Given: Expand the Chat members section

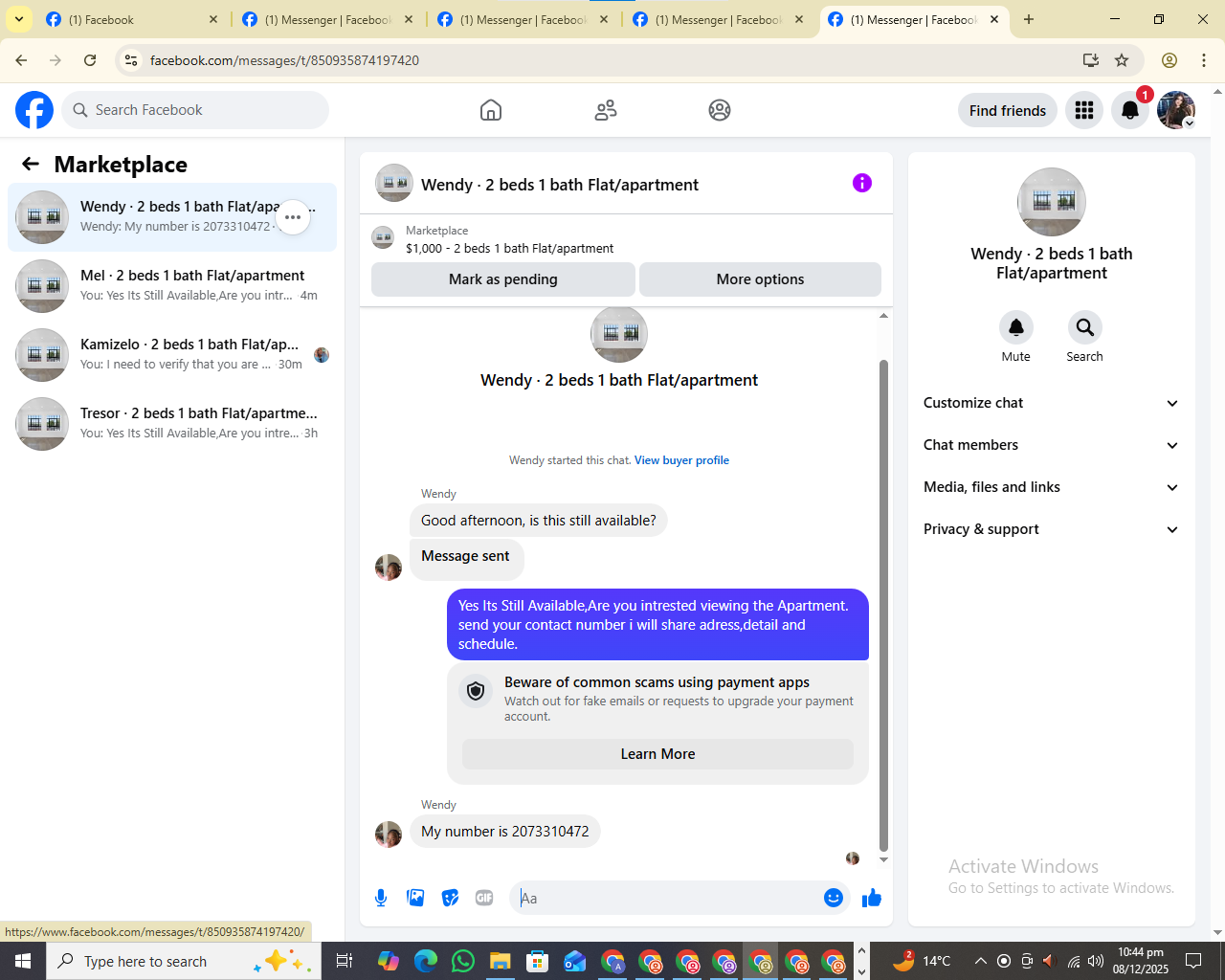Looking at the screenshot, I should (x=1052, y=445).
